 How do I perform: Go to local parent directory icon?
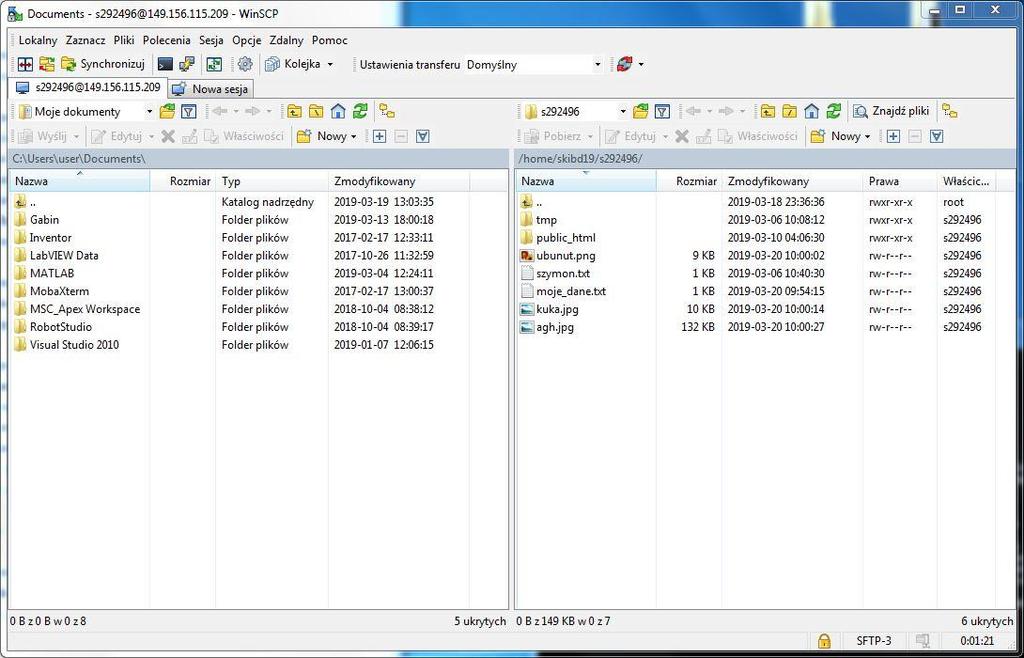pos(295,112)
